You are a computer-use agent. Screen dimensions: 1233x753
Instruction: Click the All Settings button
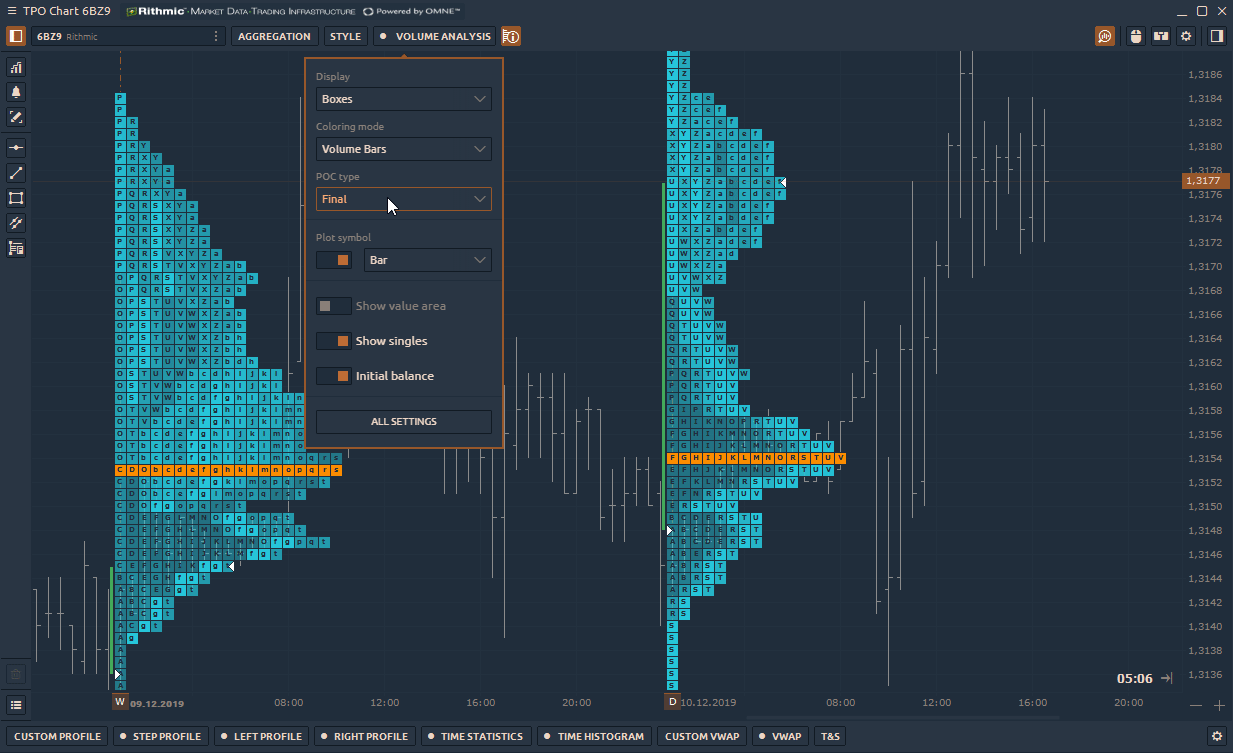pos(403,422)
